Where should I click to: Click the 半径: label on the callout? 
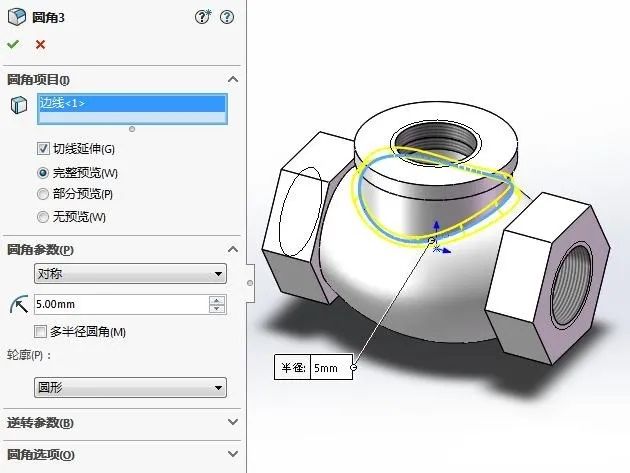293,367
